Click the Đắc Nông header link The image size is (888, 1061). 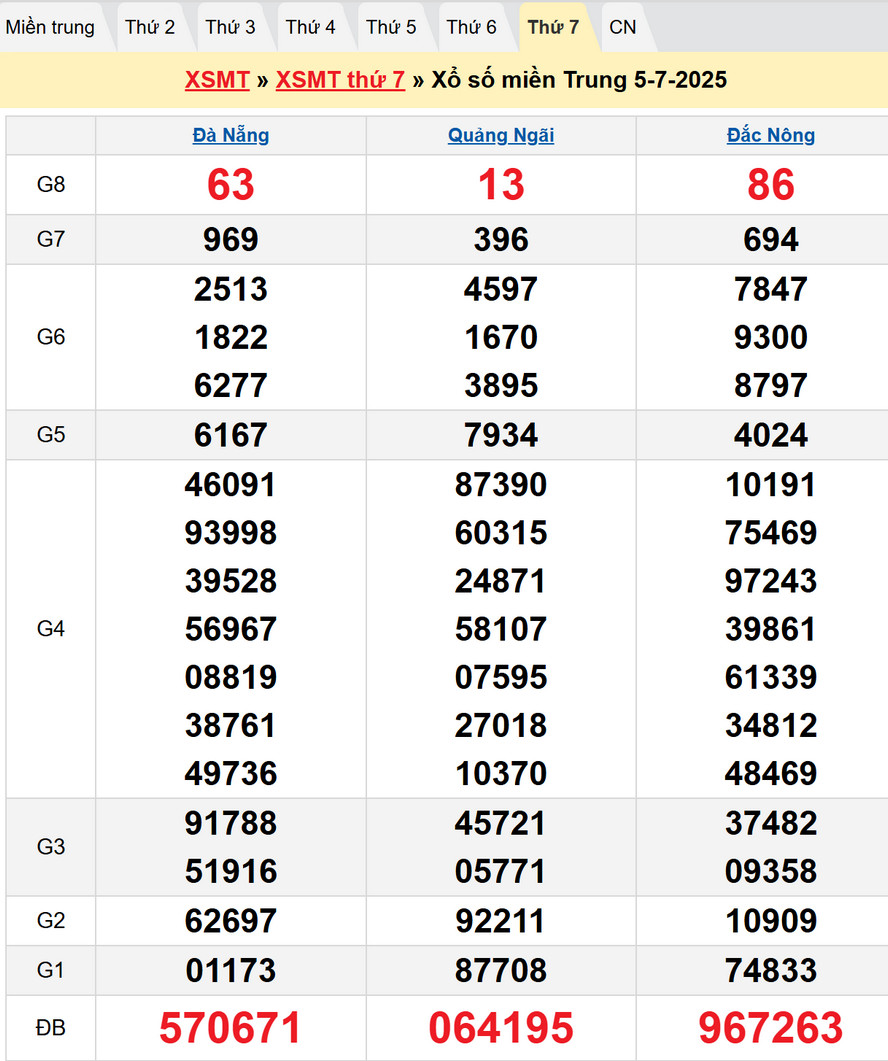coord(771,136)
